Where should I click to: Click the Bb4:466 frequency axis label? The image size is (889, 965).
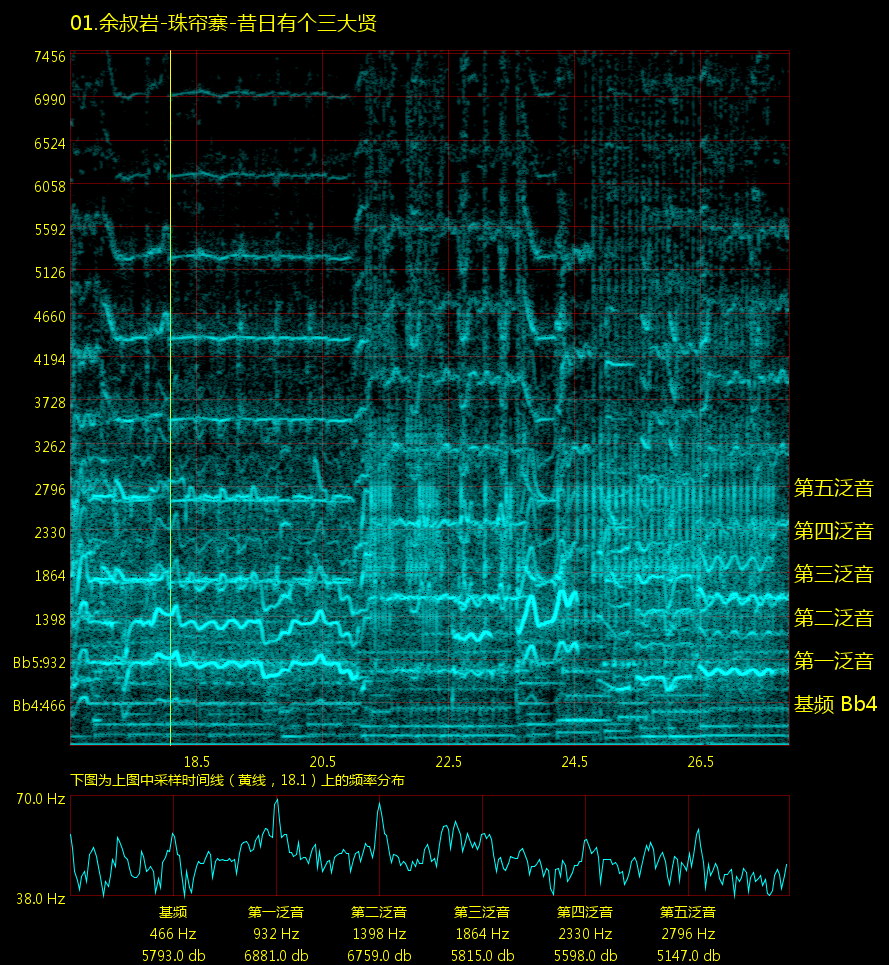39,706
